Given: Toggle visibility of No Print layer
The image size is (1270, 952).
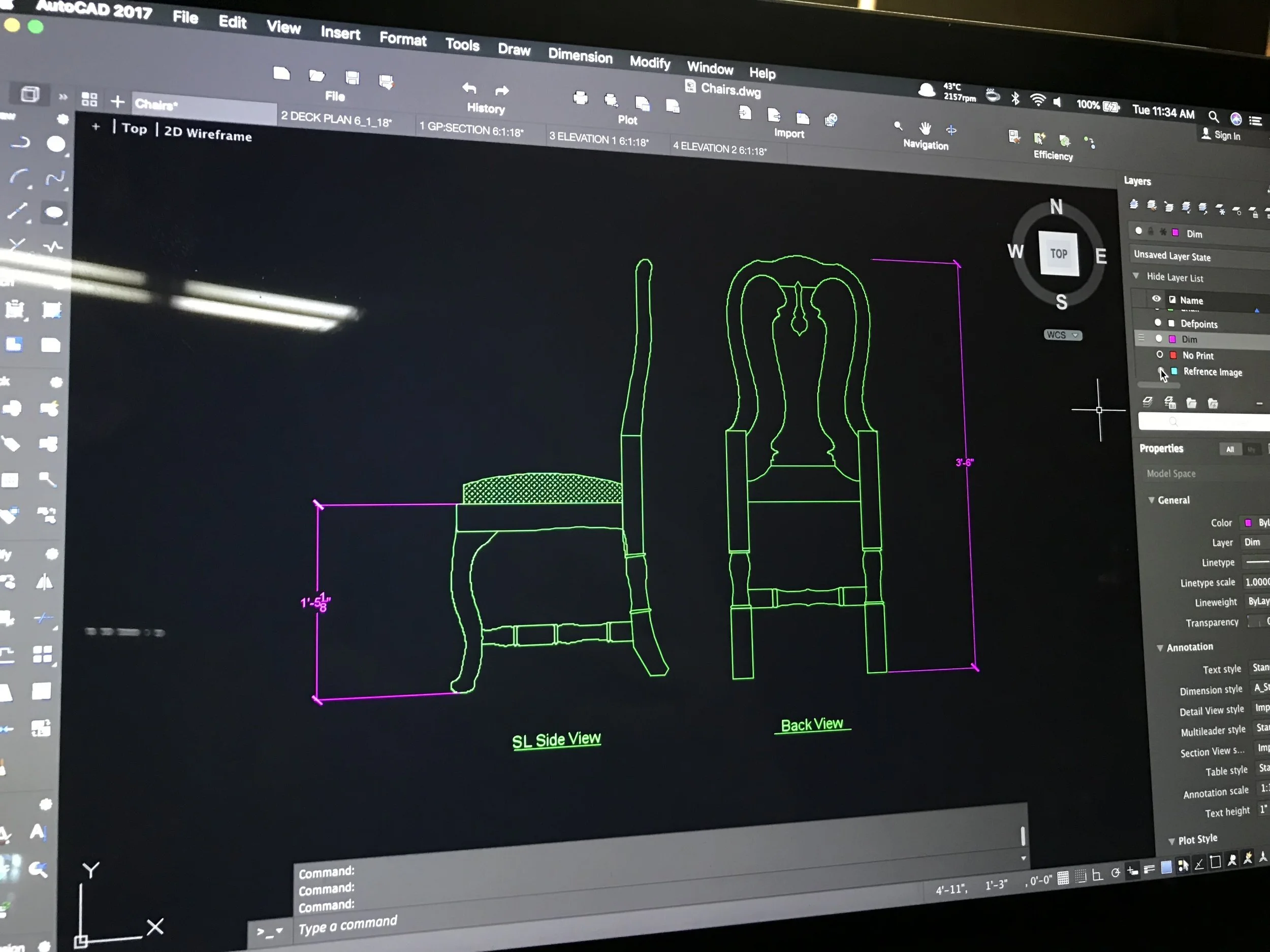Looking at the screenshot, I should [1160, 354].
